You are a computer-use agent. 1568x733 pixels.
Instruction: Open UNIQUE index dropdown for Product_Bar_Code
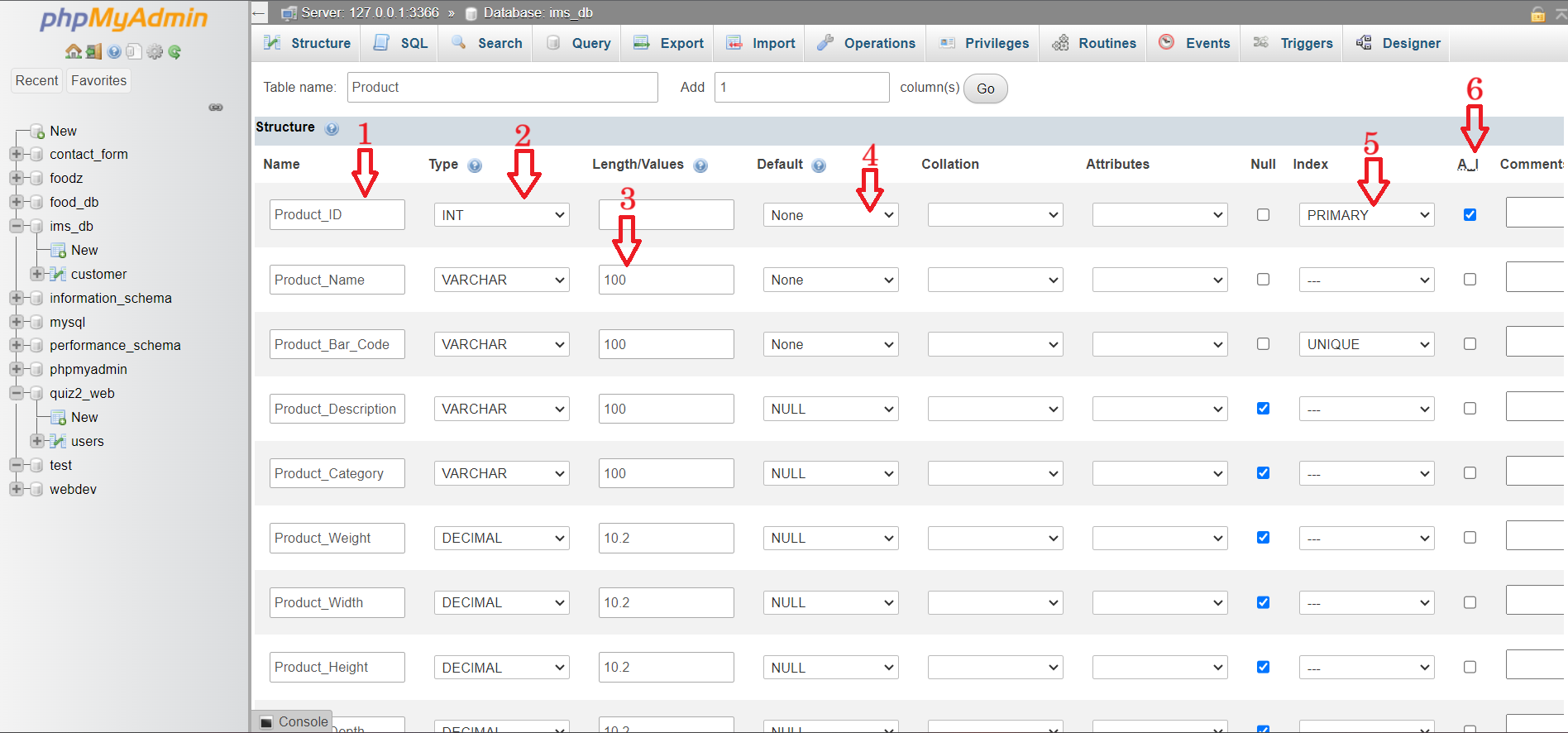[x=1367, y=344]
